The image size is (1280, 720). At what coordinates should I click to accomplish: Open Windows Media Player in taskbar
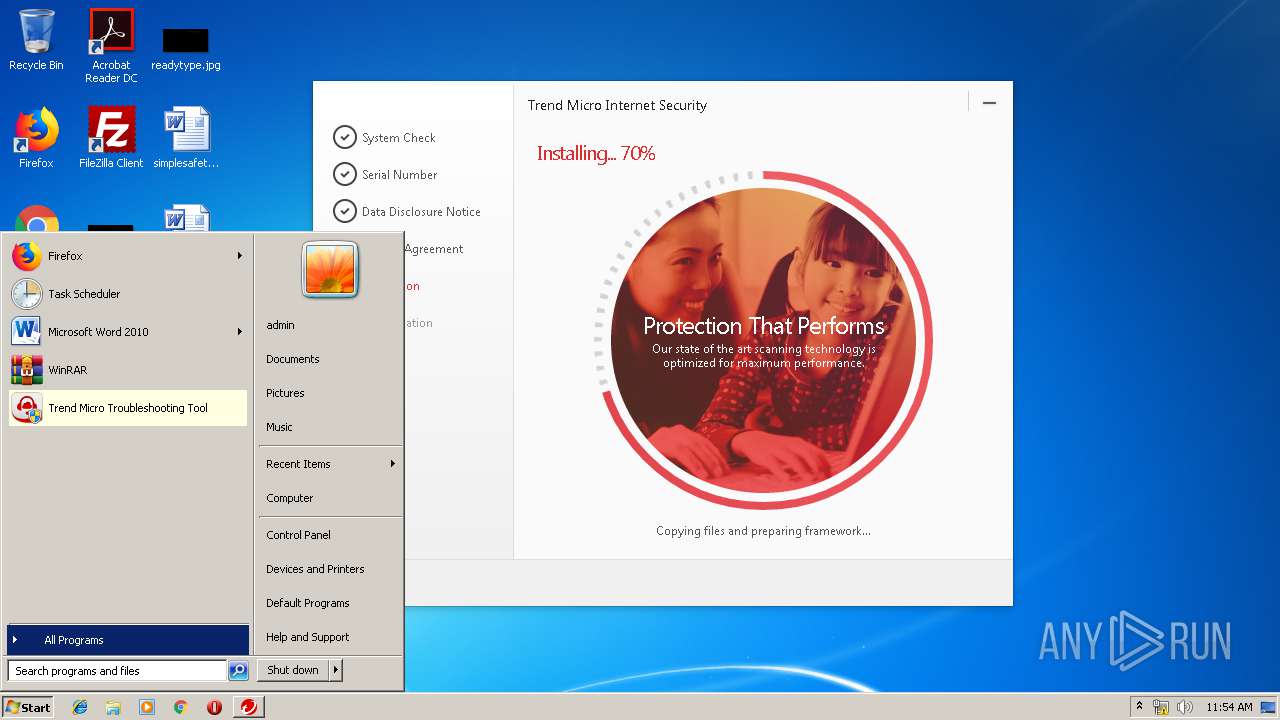click(x=147, y=707)
